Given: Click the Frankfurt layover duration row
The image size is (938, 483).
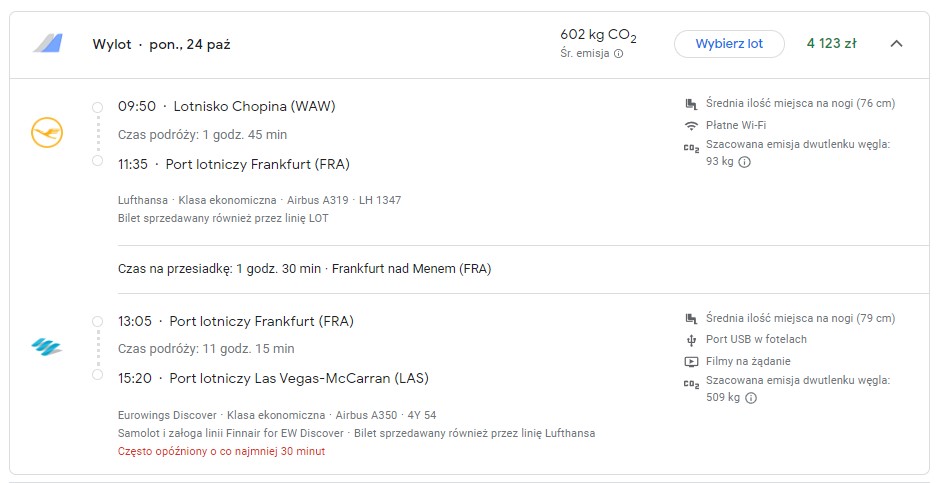Looking at the screenshot, I should click(x=304, y=269).
